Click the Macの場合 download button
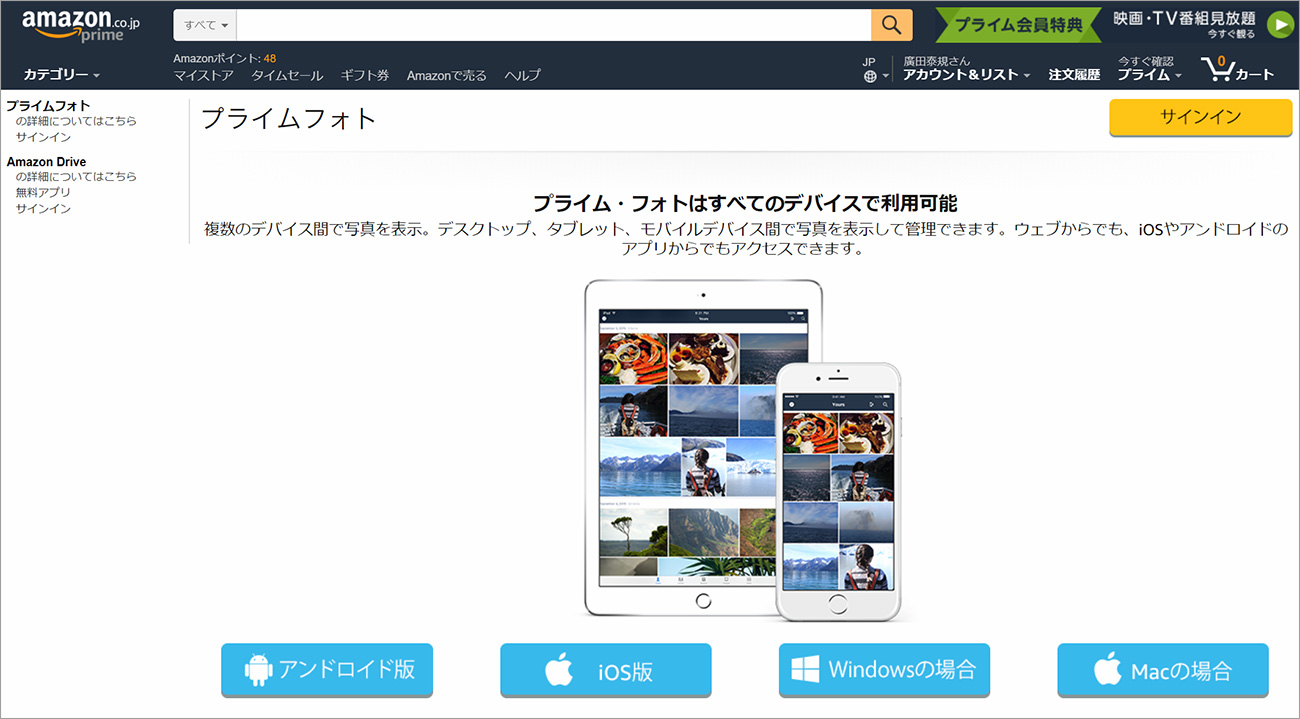This screenshot has width=1300, height=719. pyautogui.click(x=1163, y=670)
